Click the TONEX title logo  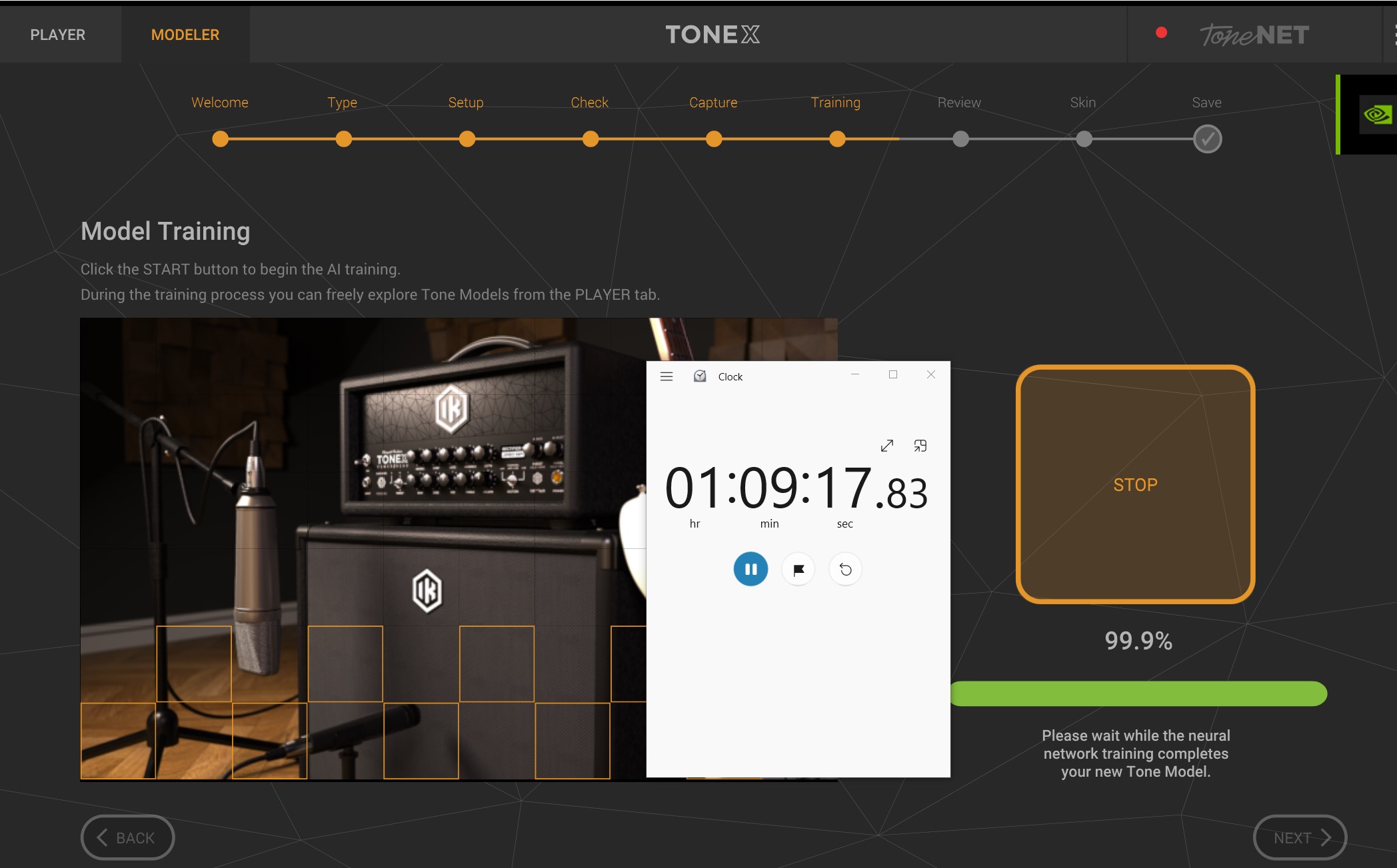(x=712, y=35)
